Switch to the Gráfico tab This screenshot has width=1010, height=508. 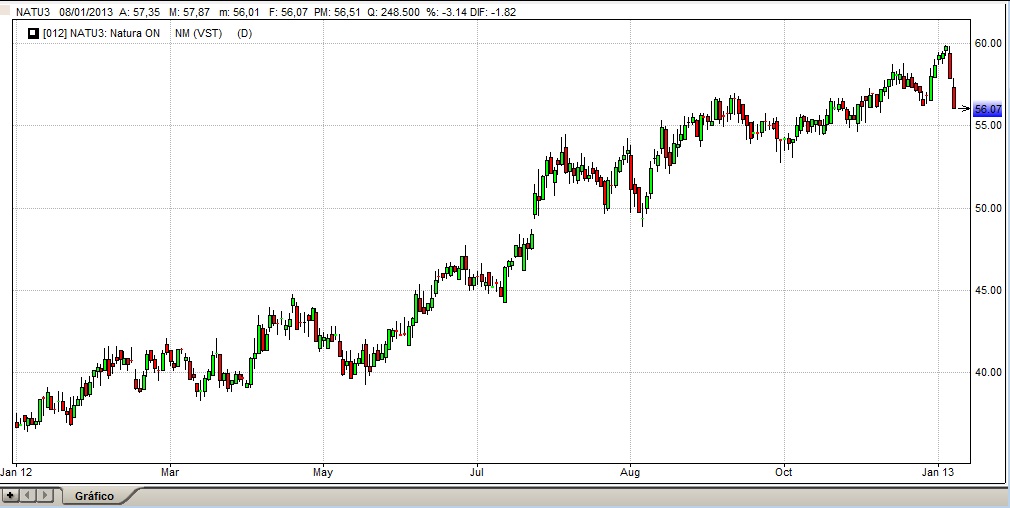(94, 496)
